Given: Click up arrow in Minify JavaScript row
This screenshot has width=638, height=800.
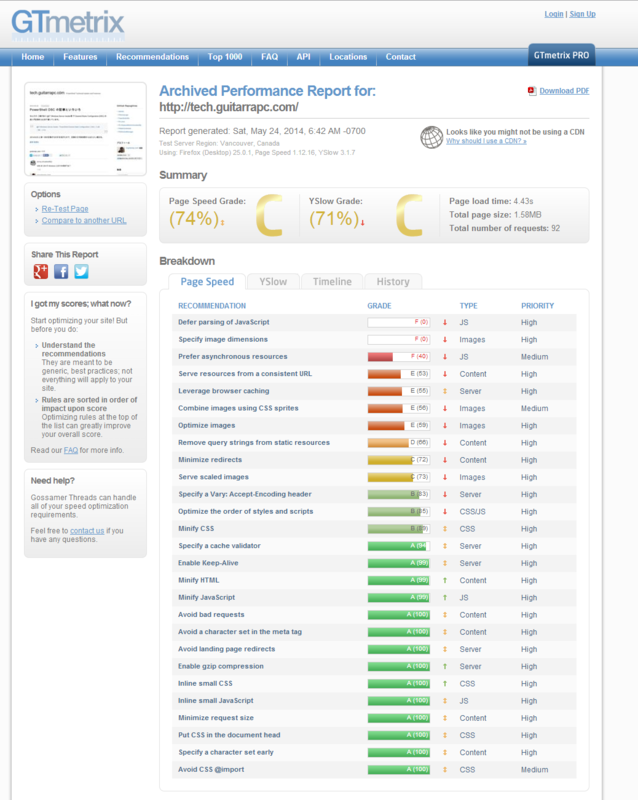Looking at the screenshot, I should (445, 597).
